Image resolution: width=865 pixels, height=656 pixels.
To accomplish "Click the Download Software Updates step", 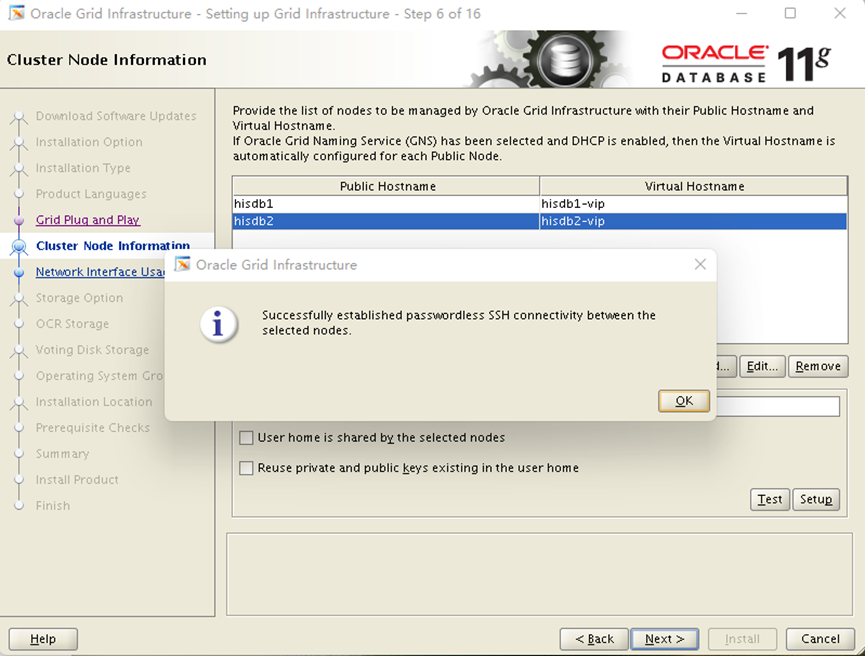I will click(116, 116).
